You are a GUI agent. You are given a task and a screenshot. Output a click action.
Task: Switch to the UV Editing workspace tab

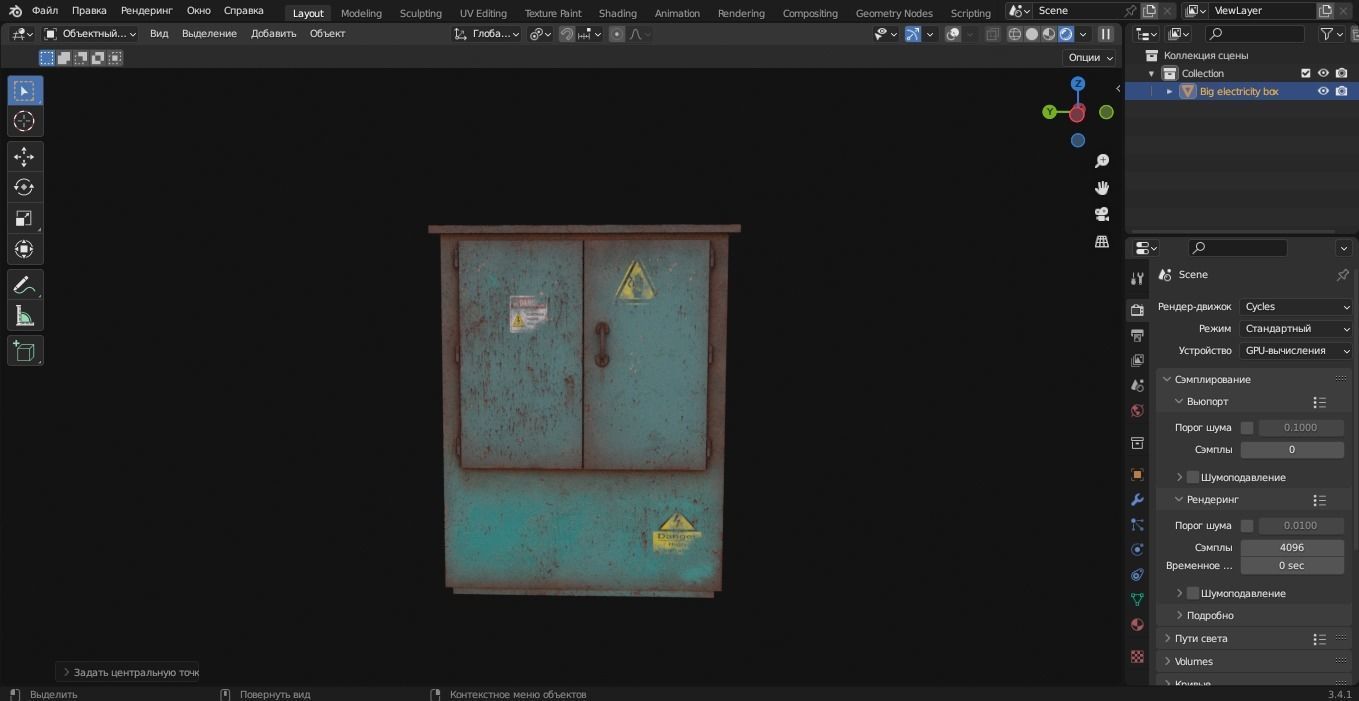pos(483,13)
